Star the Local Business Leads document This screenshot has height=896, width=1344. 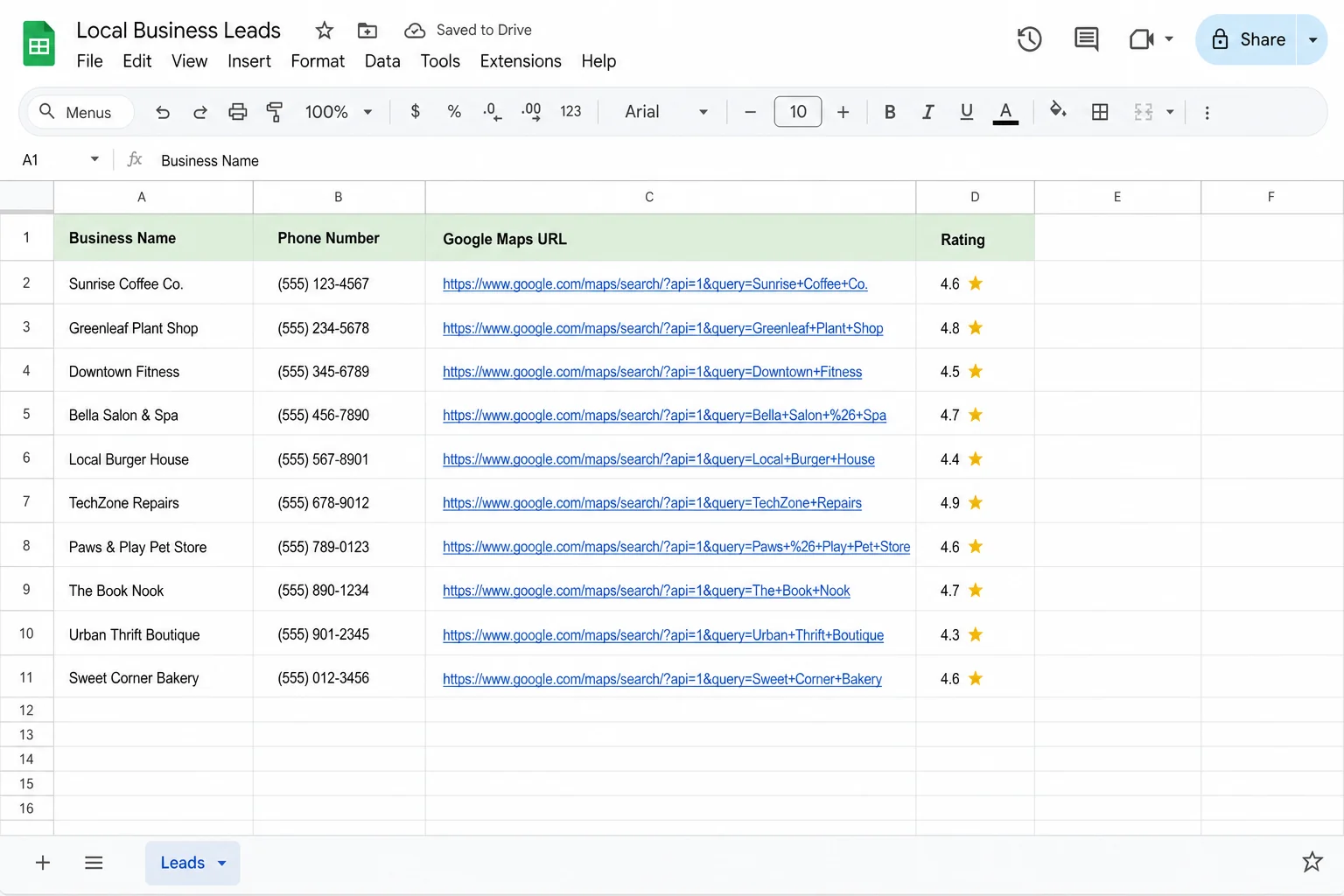click(x=325, y=31)
